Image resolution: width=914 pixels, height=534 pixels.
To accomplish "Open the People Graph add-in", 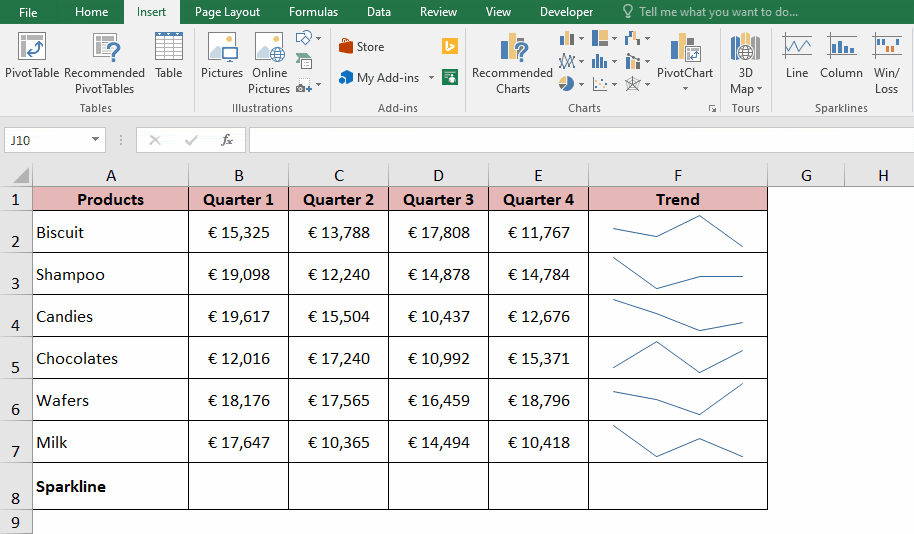I will pos(450,77).
